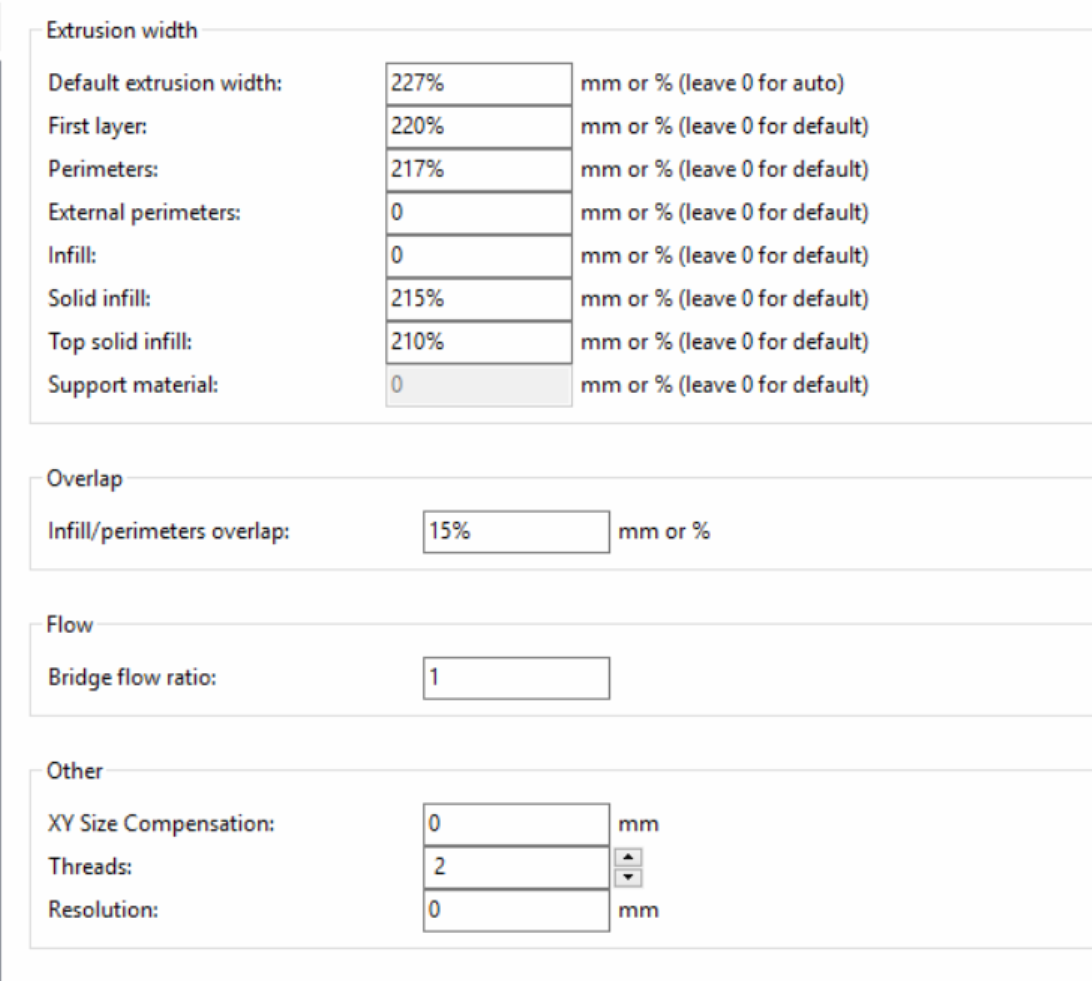The image size is (1092, 981).
Task: Select the Top solid infill field
Action: coord(477,342)
